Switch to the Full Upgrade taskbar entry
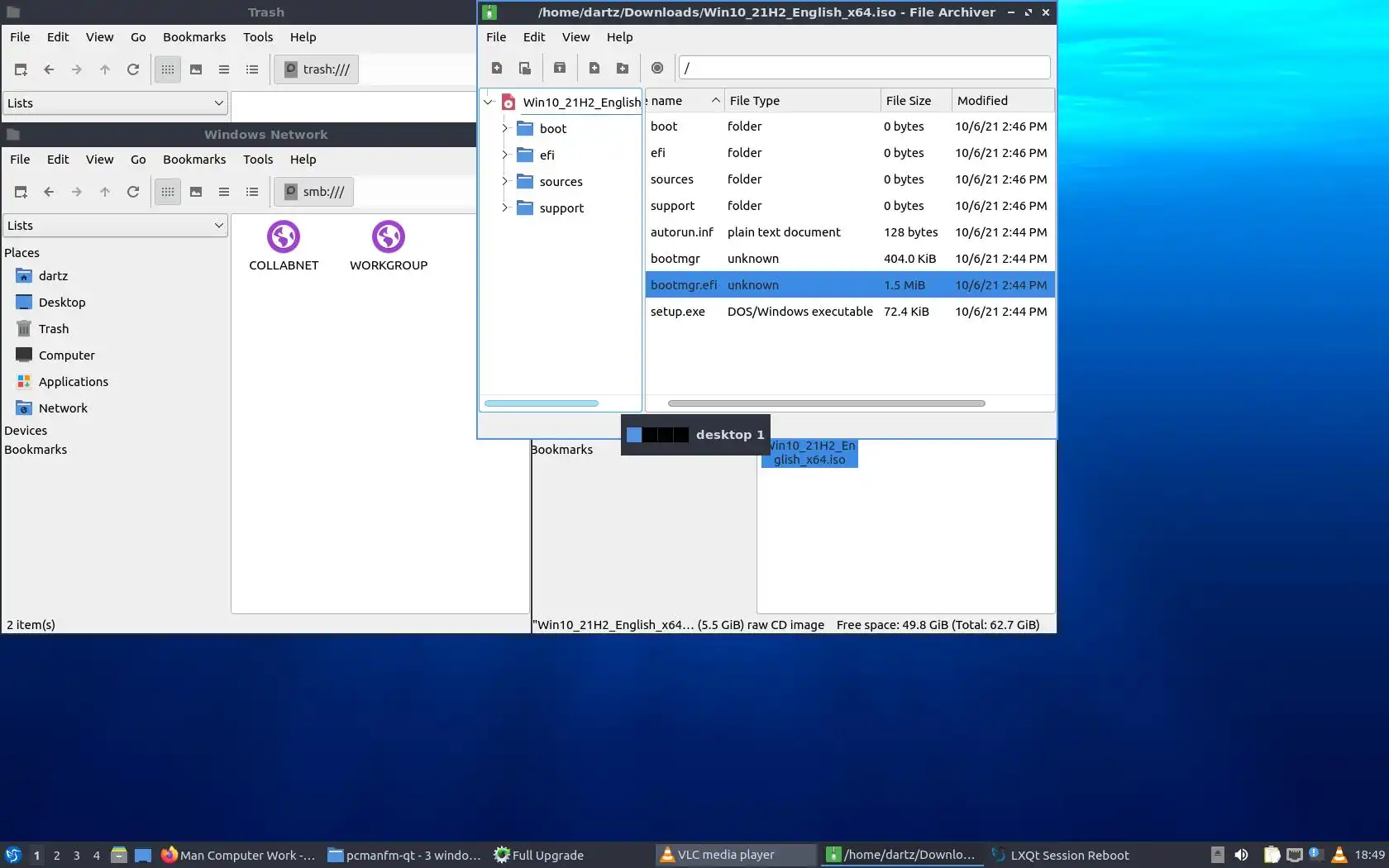 tap(539, 856)
